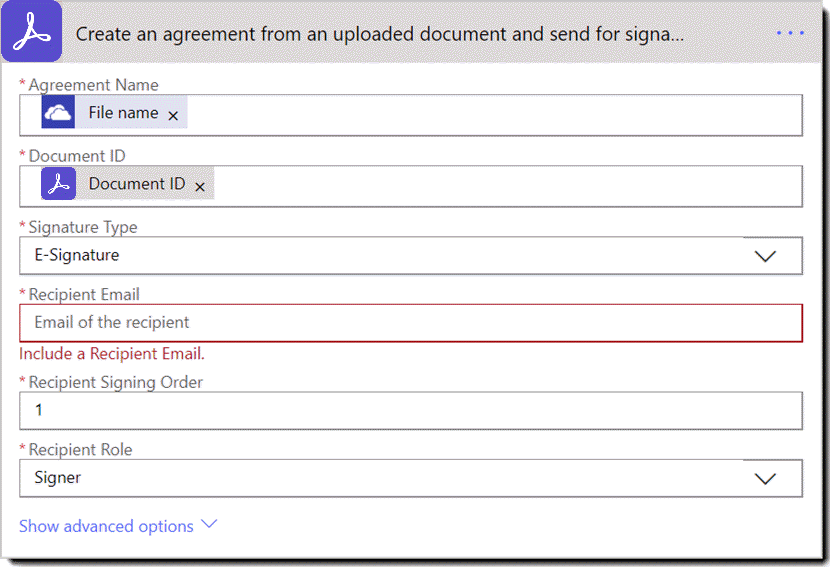Select the Document ID dynamic content token
The height and width of the screenshot is (567, 830).
pyautogui.click(x=136, y=184)
